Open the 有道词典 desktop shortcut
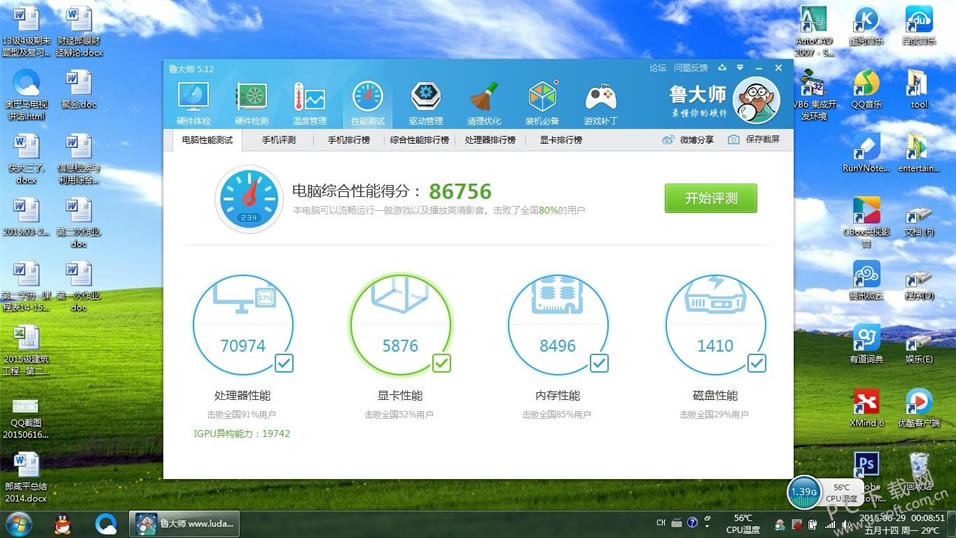 pyautogui.click(x=866, y=344)
